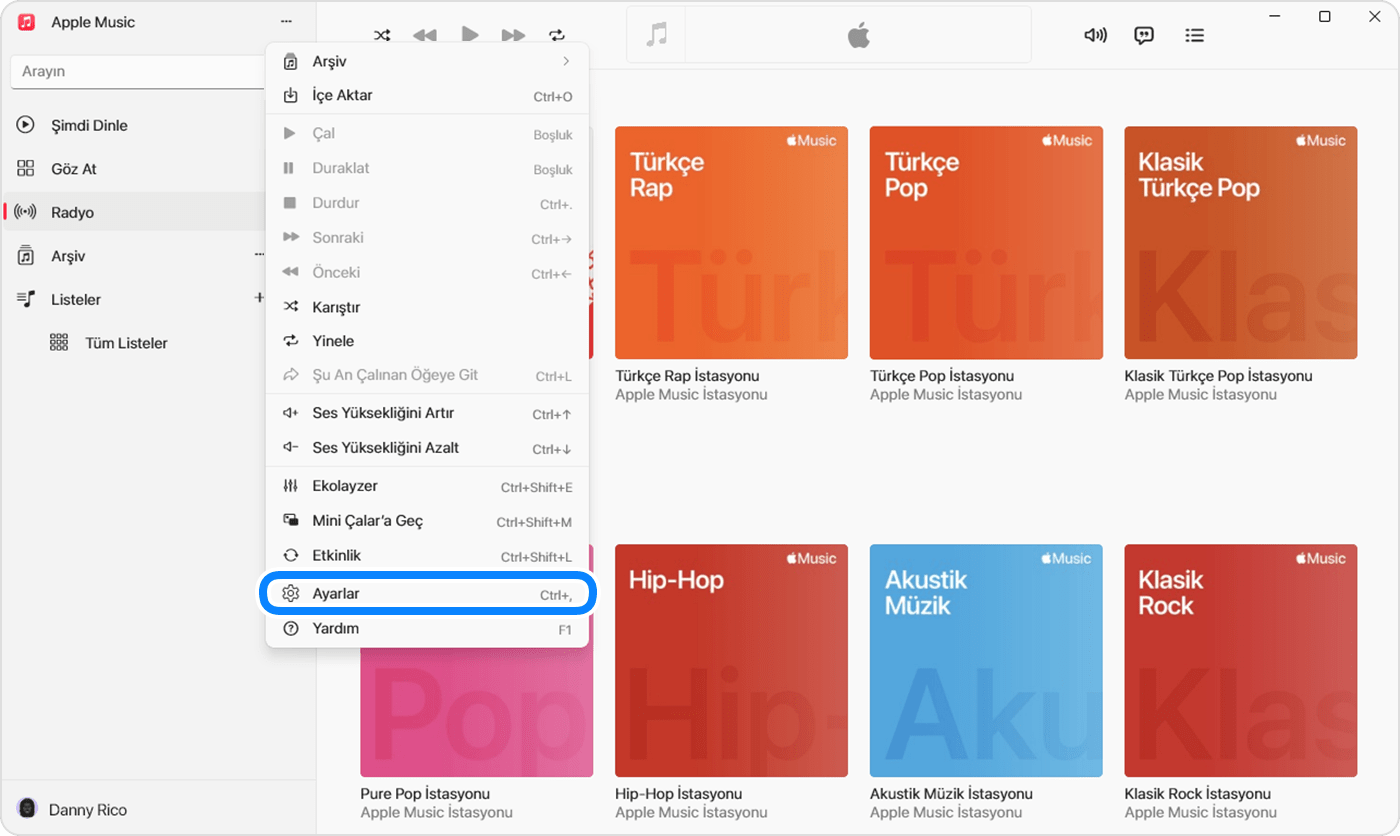
Task: Click the Etkinlik refresh icon in the menu
Action: [291, 556]
